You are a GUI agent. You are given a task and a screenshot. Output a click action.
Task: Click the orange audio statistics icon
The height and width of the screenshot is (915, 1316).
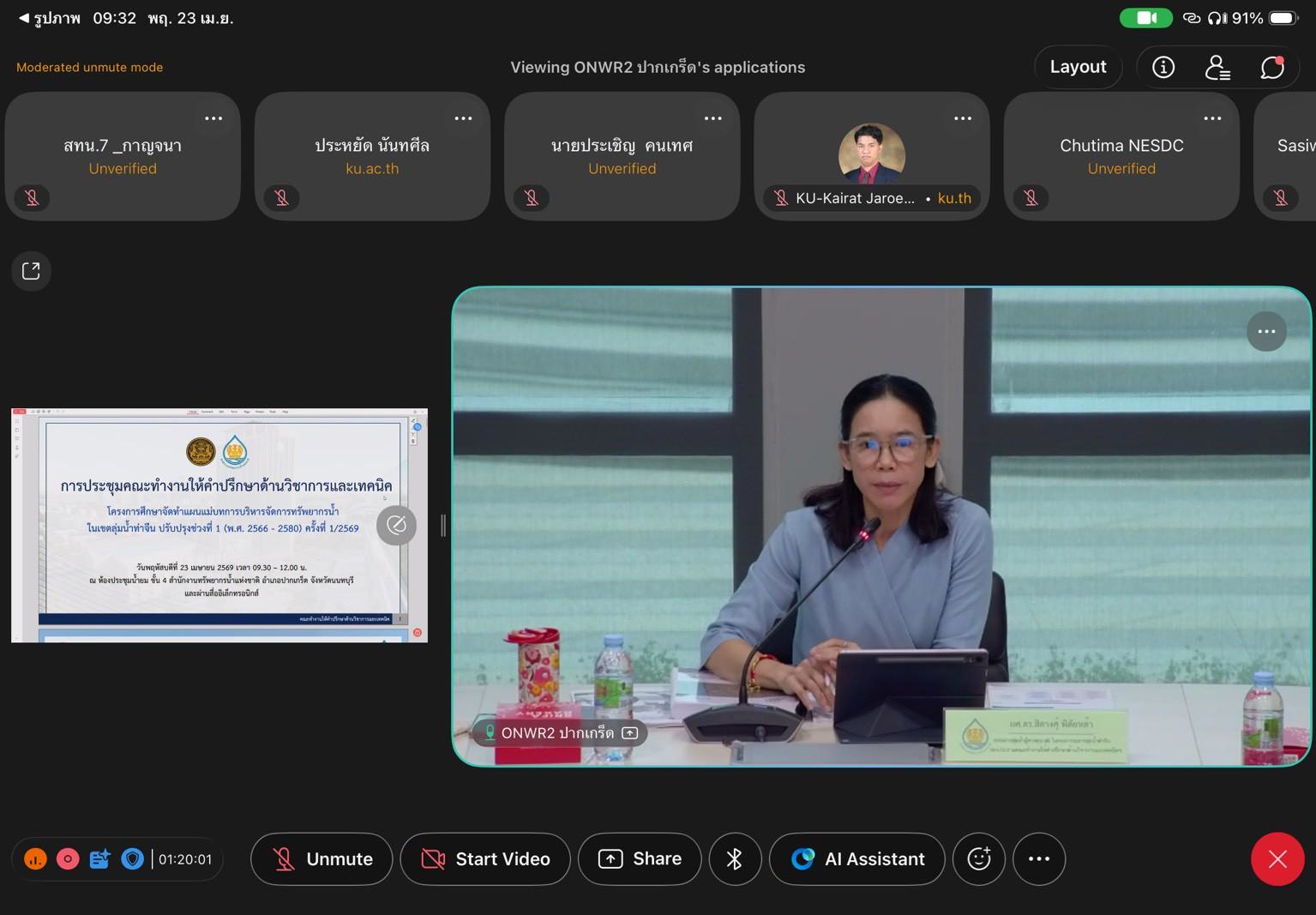click(35, 858)
